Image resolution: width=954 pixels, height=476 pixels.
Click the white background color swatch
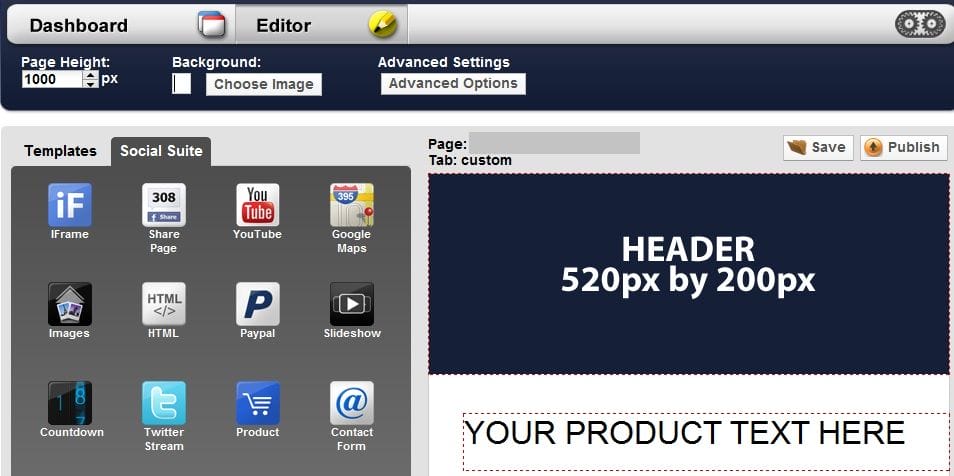(x=181, y=84)
